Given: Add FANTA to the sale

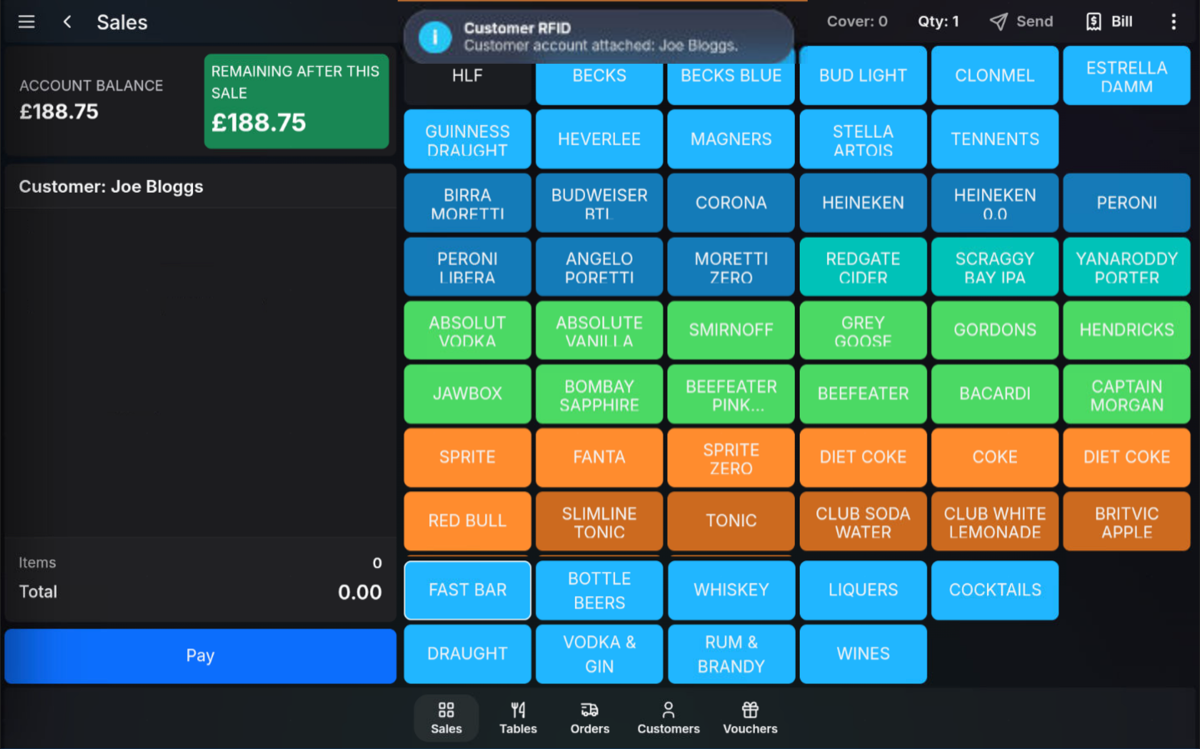Looking at the screenshot, I should pyautogui.click(x=599, y=458).
